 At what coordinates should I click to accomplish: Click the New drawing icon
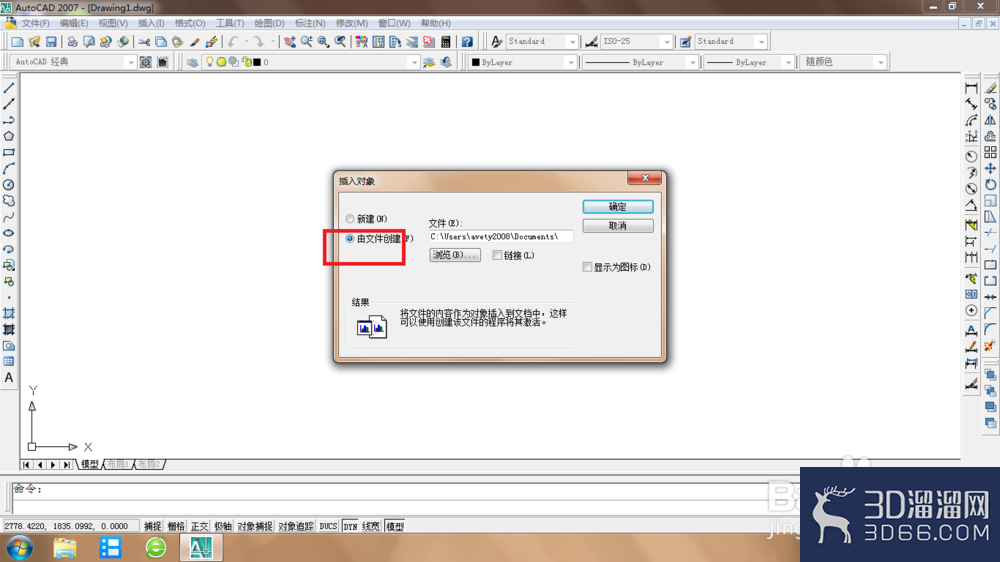pyautogui.click(x=17, y=41)
